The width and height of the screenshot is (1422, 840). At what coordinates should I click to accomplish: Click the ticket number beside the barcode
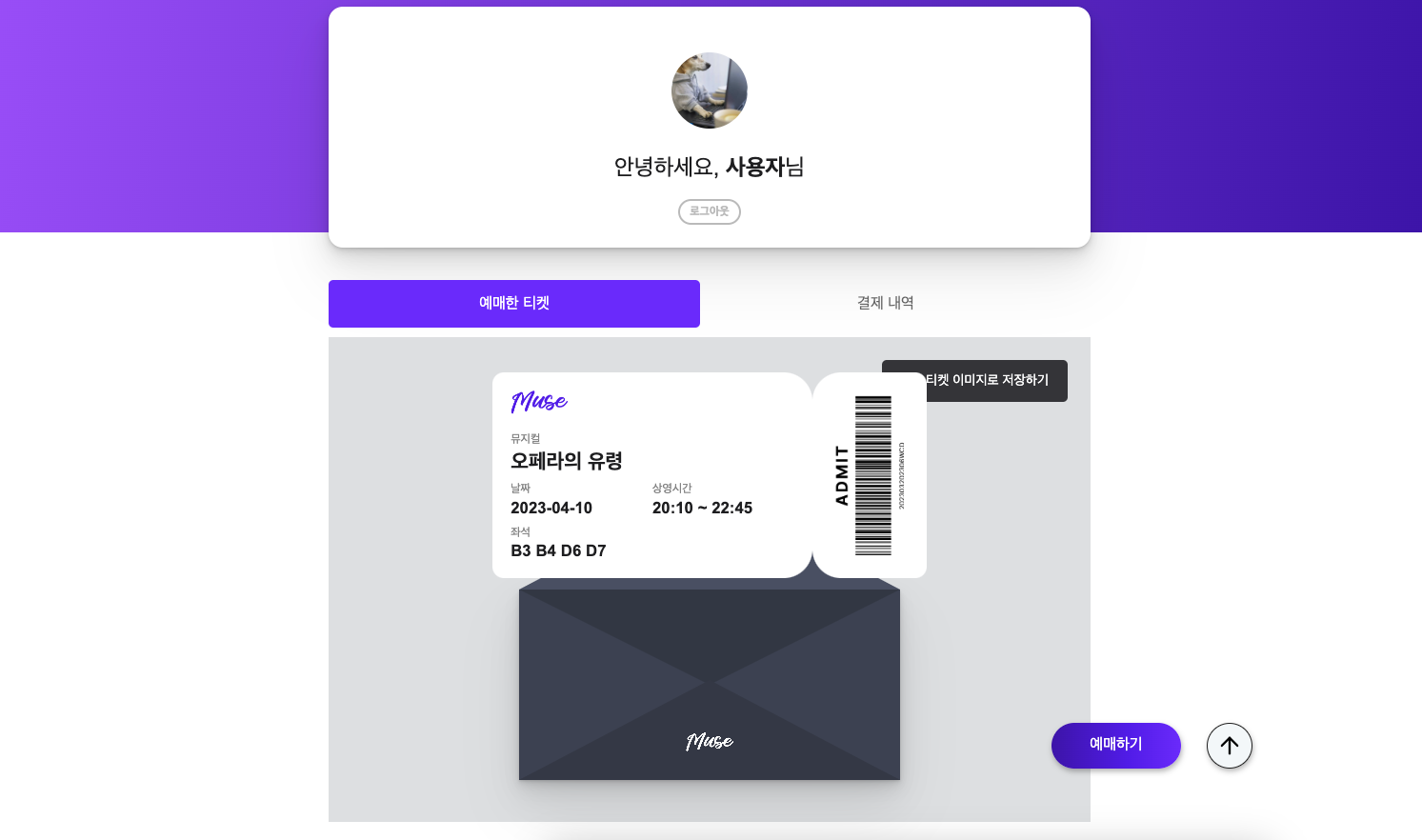[x=900, y=474]
